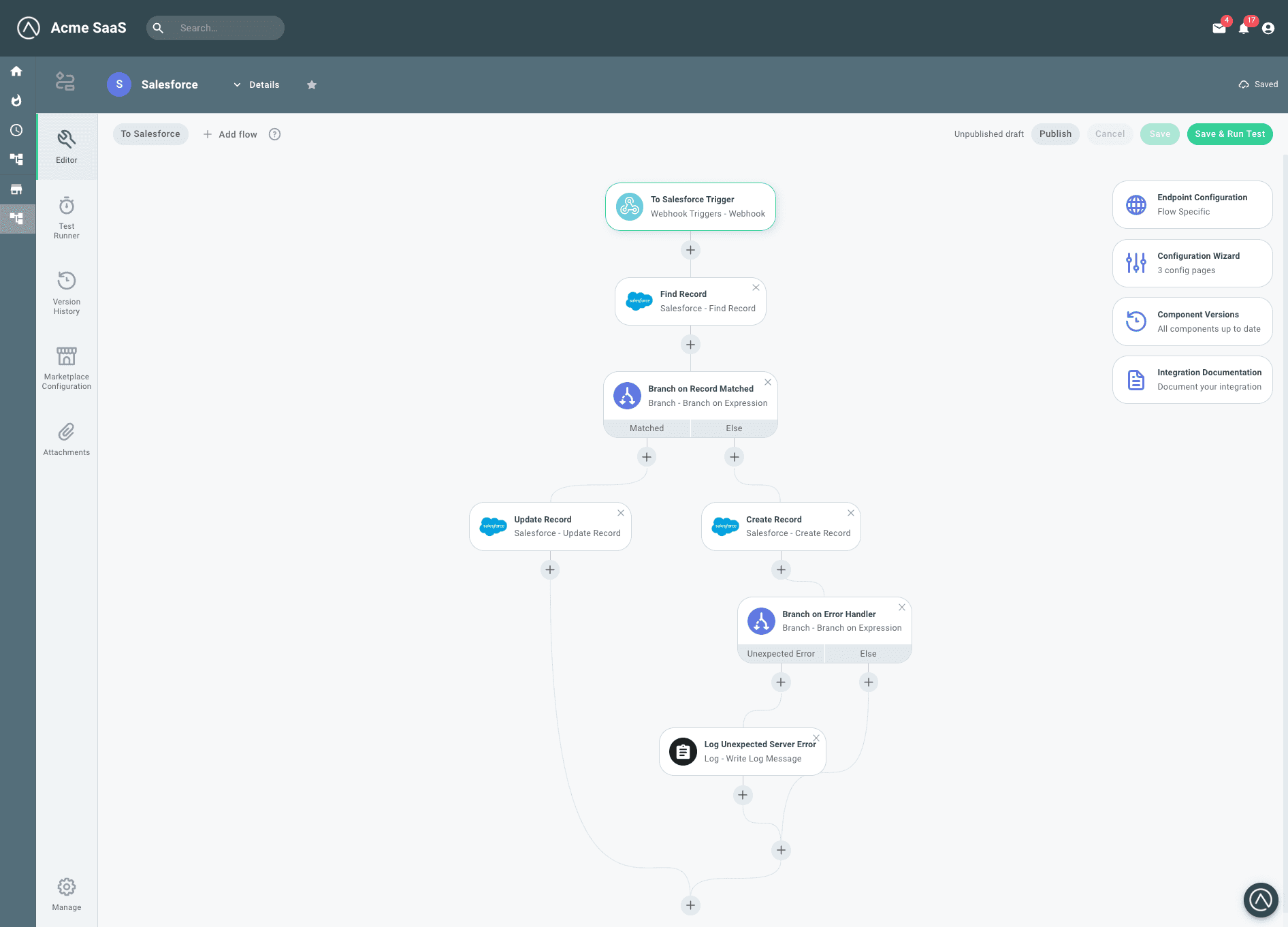The height and width of the screenshot is (927, 1288).
Task: Click the search magnifier icon
Action: pos(158,28)
